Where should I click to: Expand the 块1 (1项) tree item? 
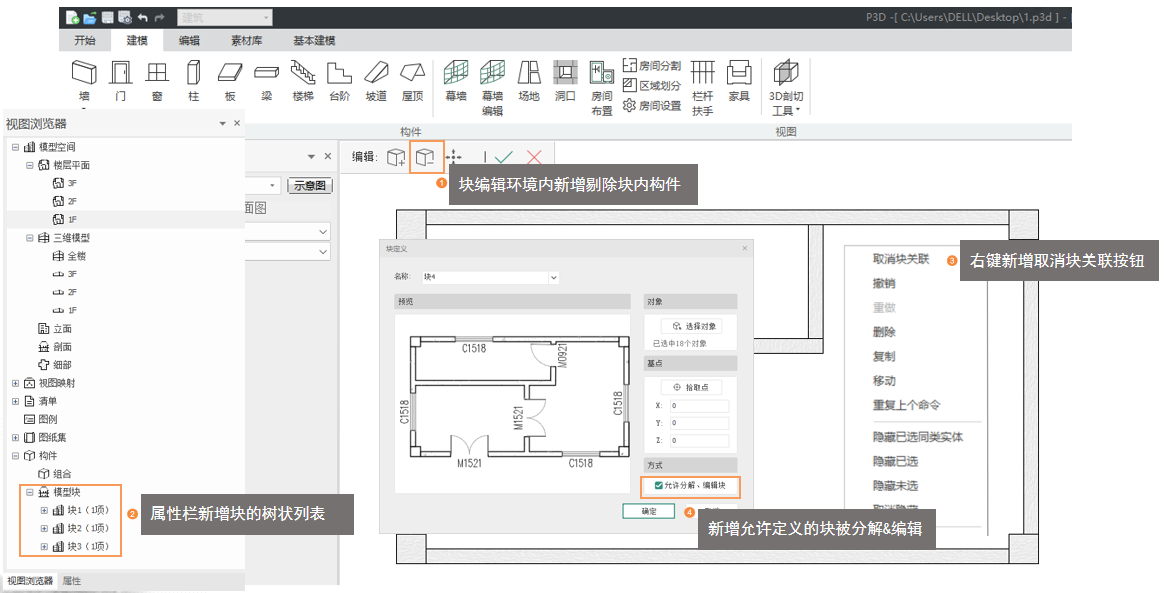(x=43, y=510)
